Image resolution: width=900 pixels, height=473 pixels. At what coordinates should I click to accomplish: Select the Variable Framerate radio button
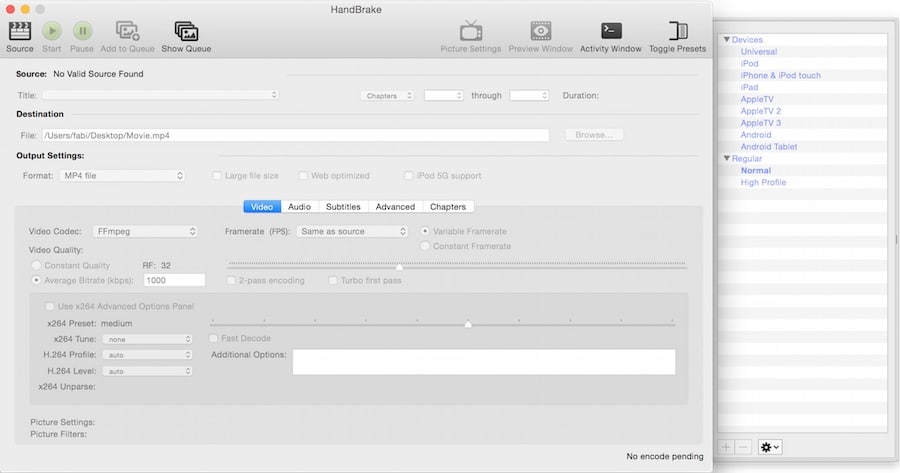click(x=425, y=231)
